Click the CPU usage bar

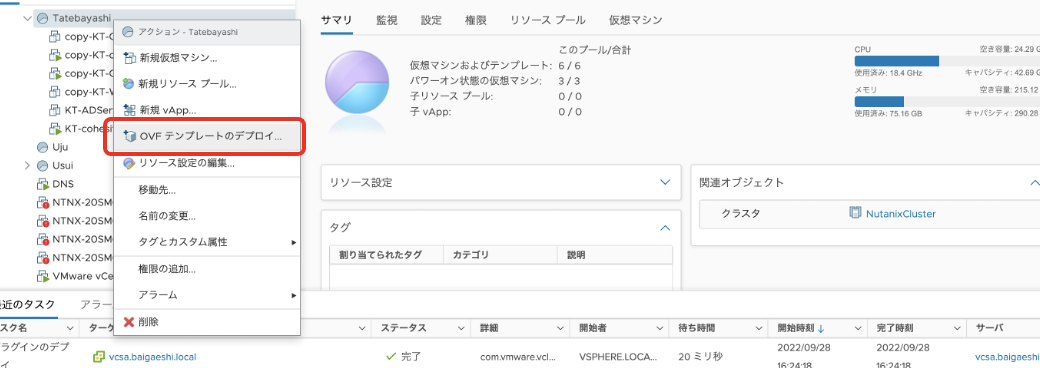point(947,61)
